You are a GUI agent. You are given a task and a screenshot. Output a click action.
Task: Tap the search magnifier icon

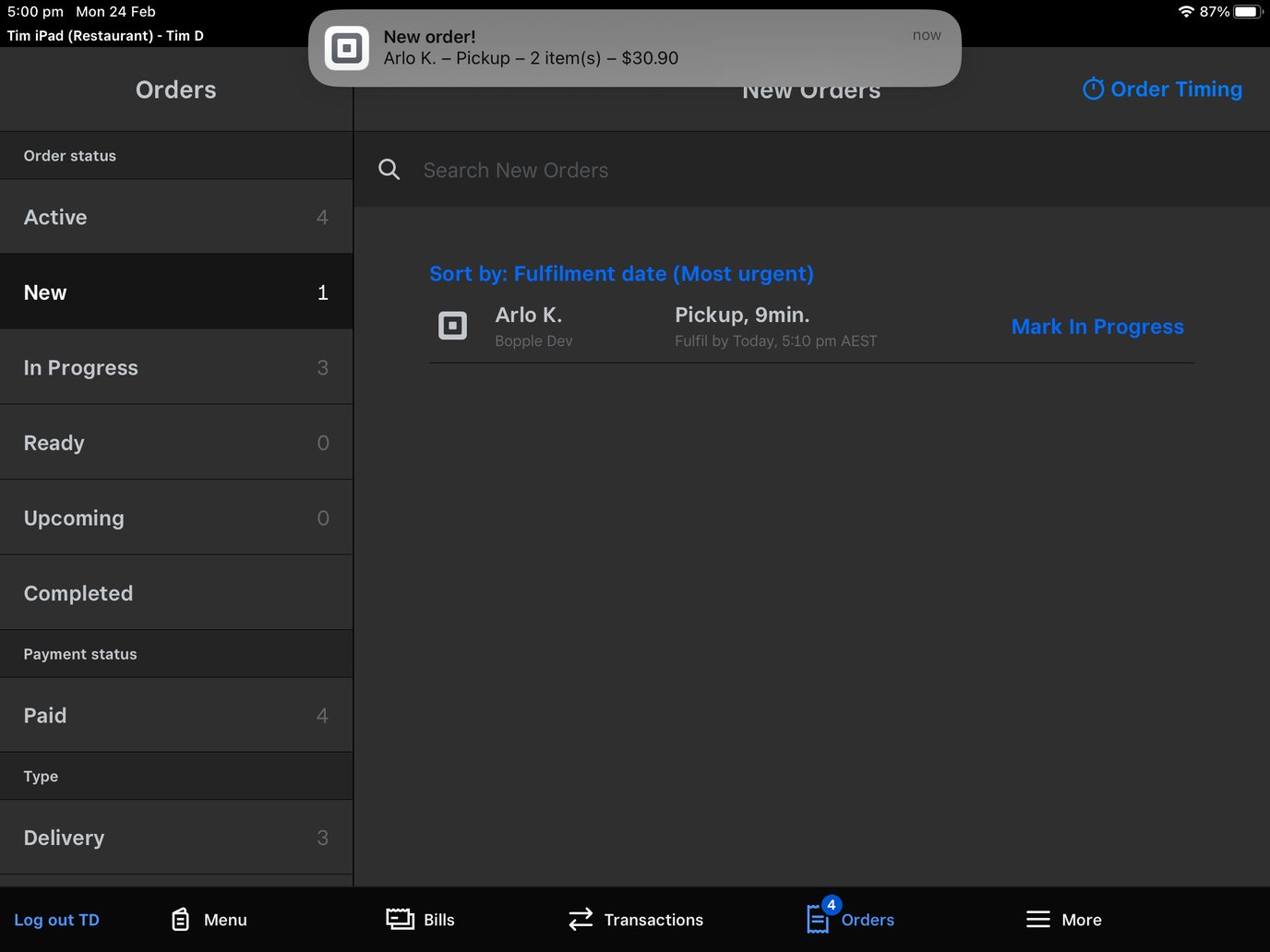click(389, 169)
